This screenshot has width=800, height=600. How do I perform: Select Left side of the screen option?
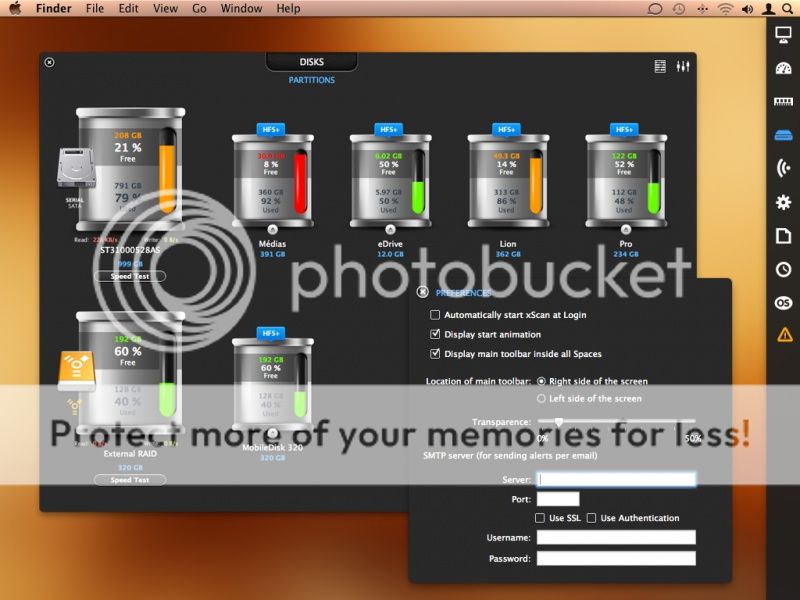(542, 398)
